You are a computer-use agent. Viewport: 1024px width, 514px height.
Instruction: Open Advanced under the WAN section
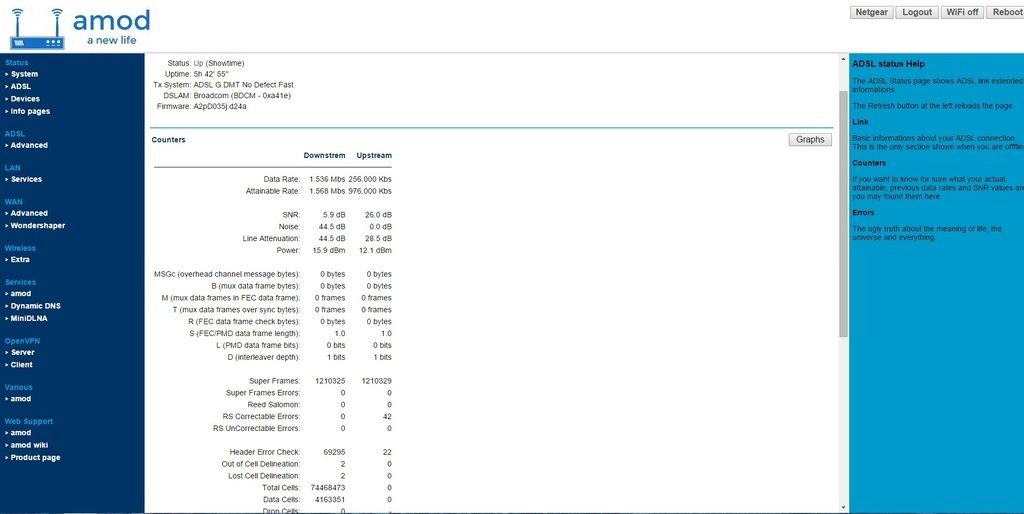tap(29, 213)
